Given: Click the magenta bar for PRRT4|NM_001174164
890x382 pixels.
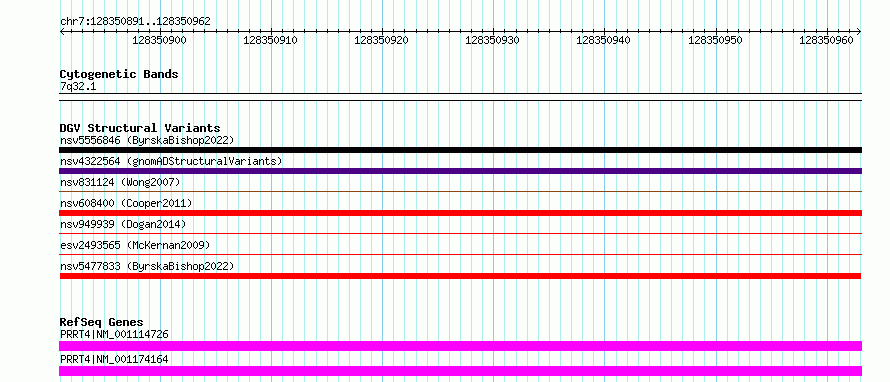Looking at the screenshot, I should (x=460, y=371).
